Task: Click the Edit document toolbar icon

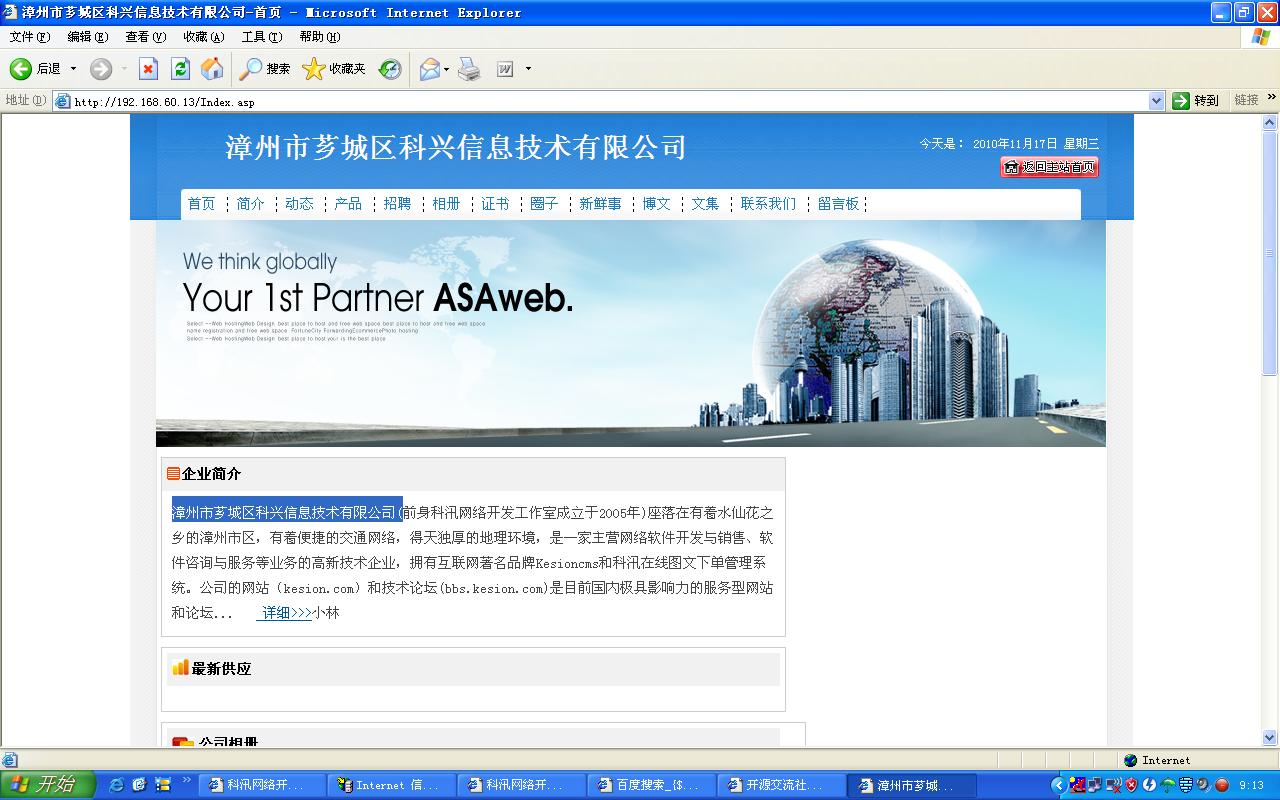Action: [506, 69]
